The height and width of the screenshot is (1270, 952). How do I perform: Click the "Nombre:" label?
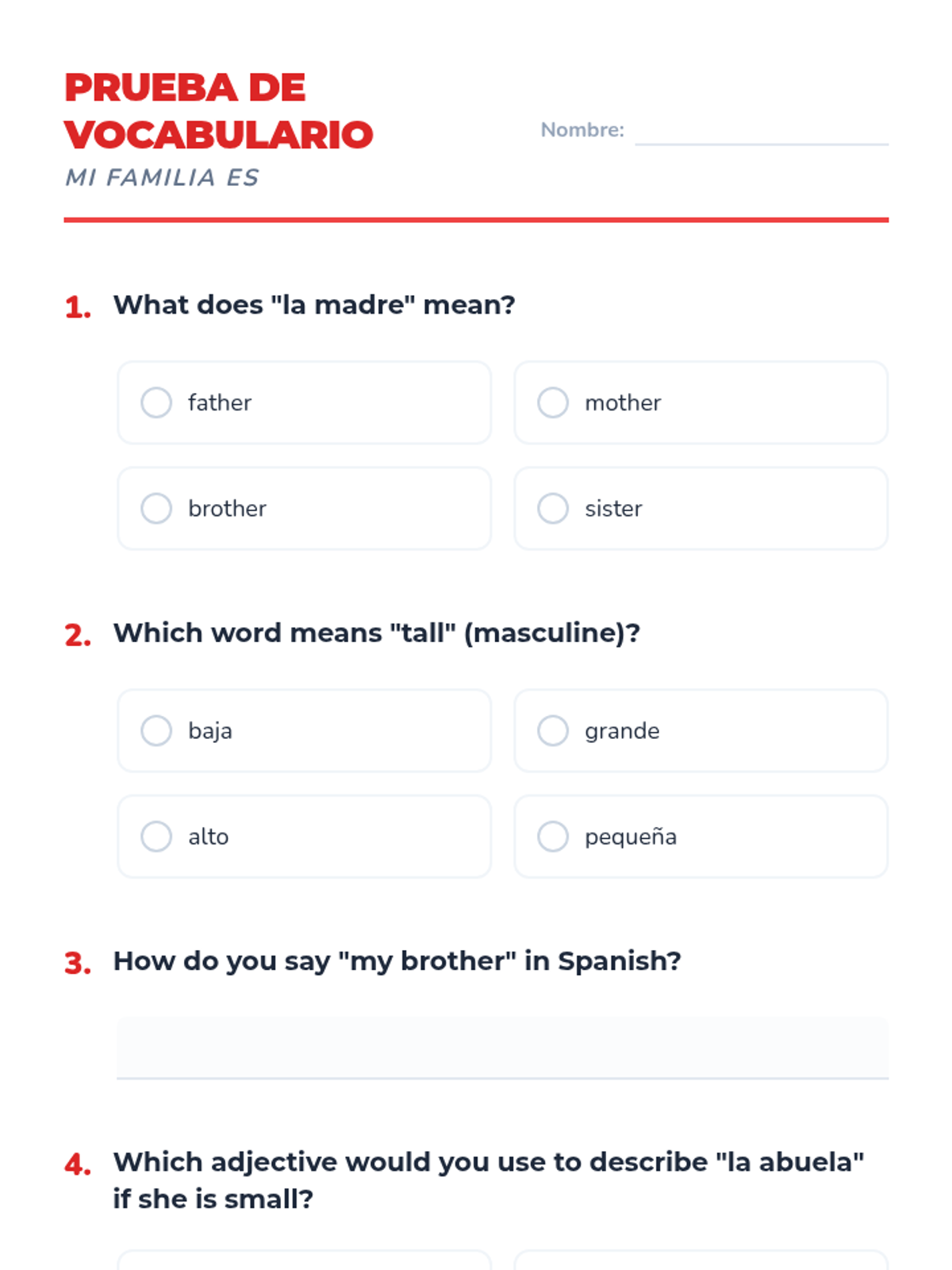point(582,130)
